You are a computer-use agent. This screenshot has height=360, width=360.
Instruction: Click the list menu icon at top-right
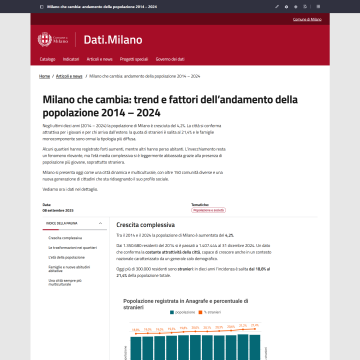318,7
